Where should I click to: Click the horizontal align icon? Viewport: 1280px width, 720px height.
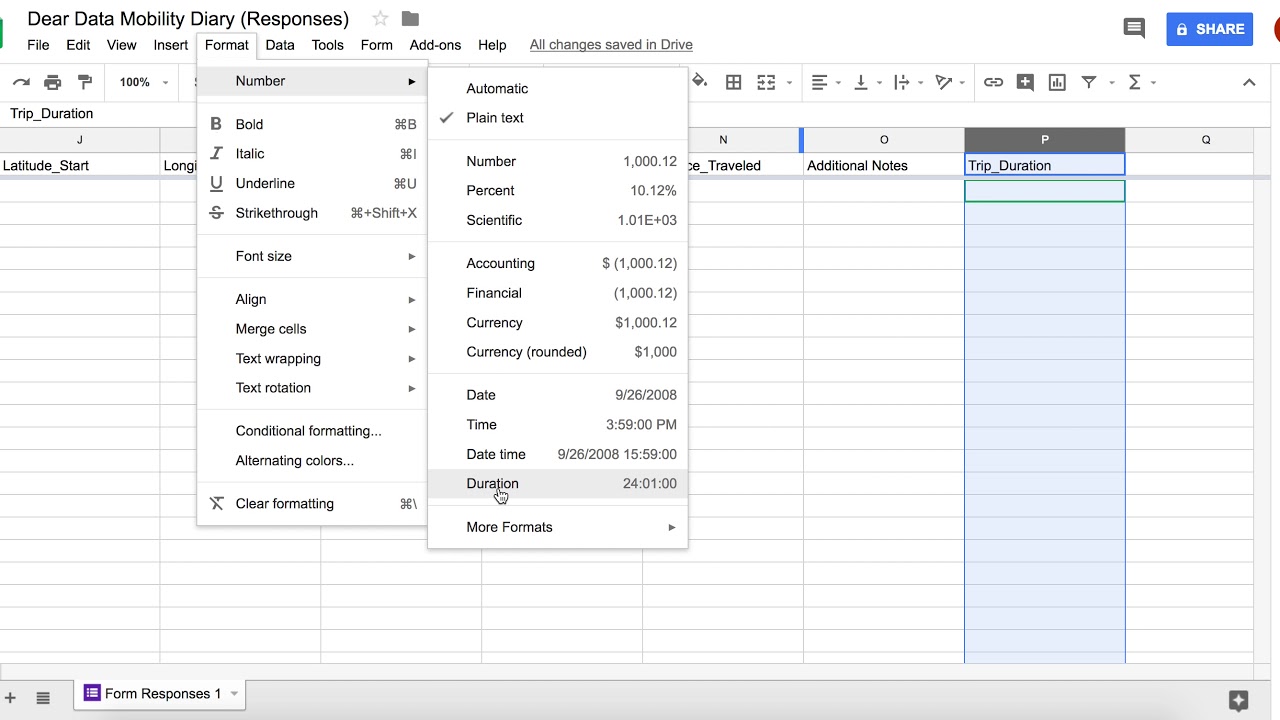(x=820, y=82)
